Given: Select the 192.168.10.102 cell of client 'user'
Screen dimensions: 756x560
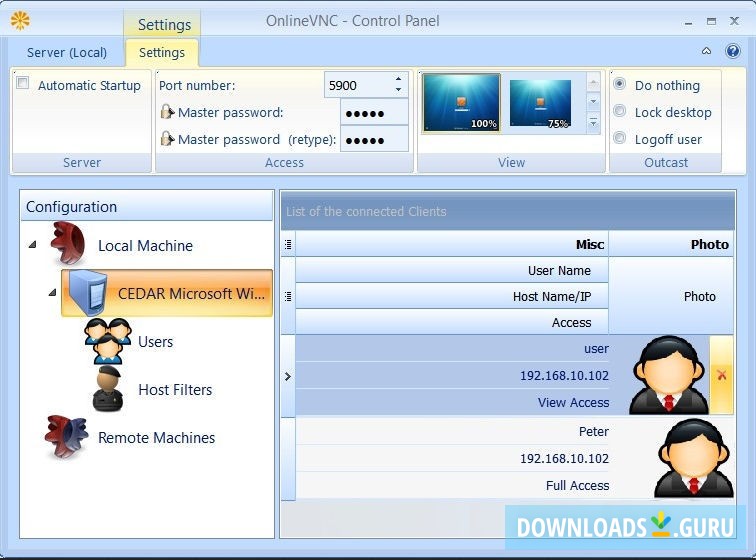Looking at the screenshot, I should [x=452, y=375].
